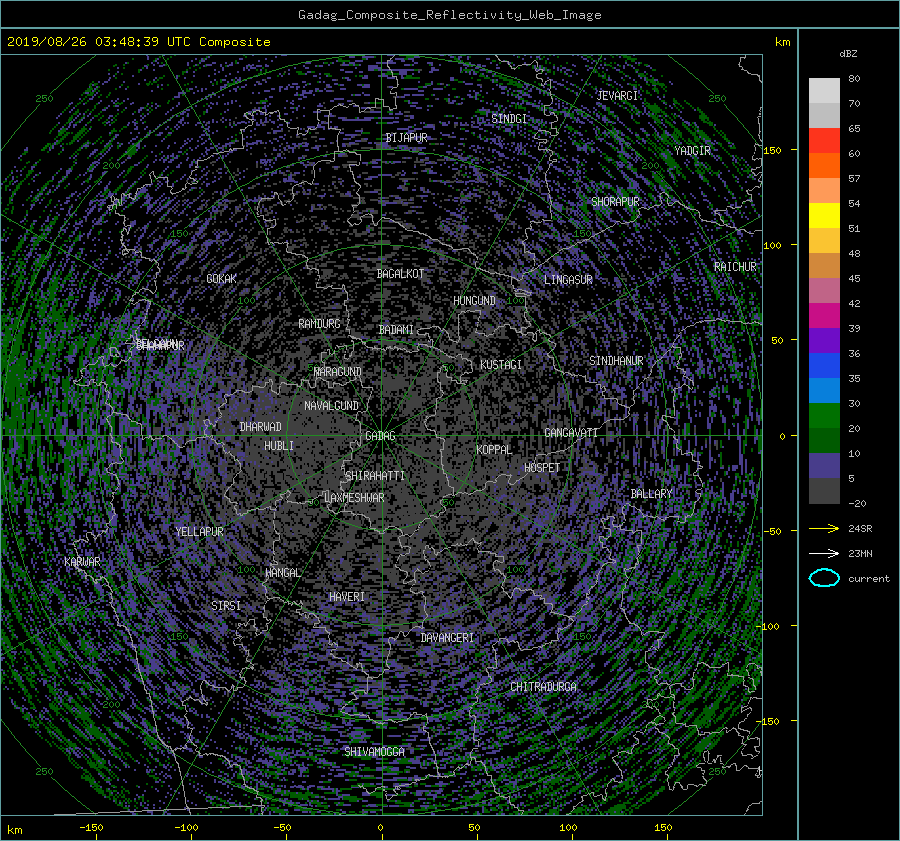Click the SHIRAHATTI city label

coord(375,476)
